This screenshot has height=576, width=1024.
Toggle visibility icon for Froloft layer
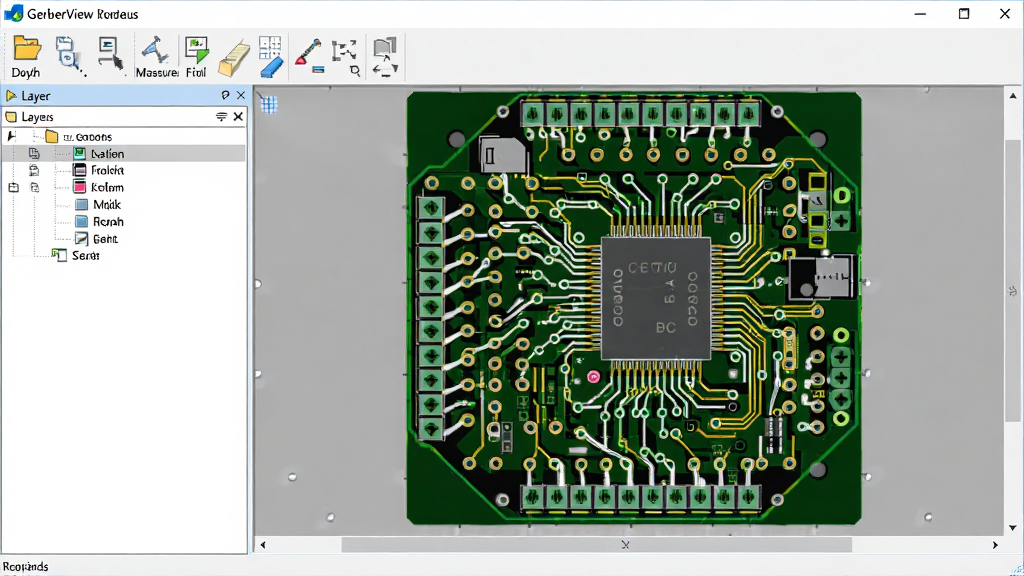pyautogui.click(x=34, y=170)
